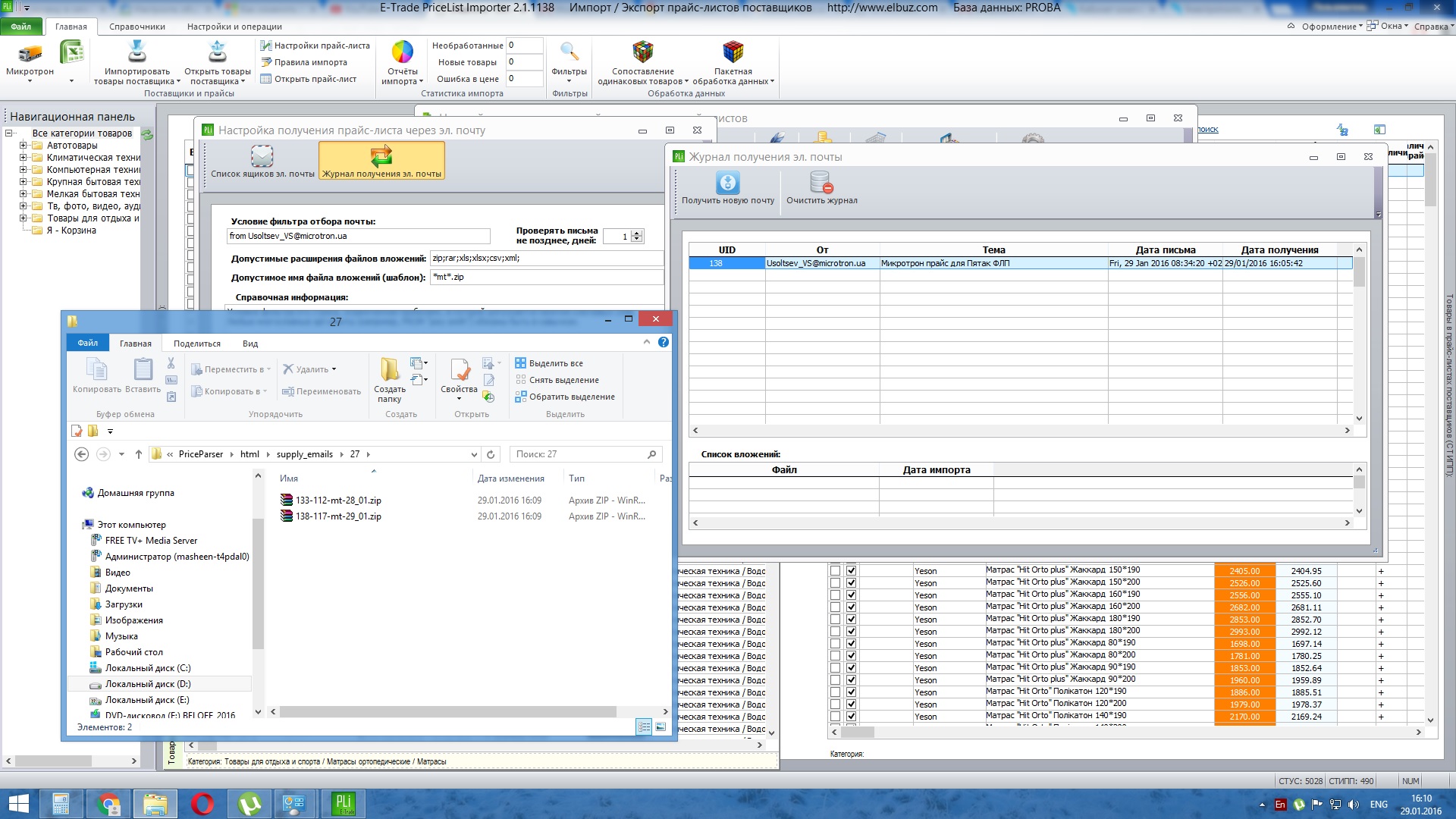Click the Explorer up-folder arrow
Image resolution: width=1456 pixels, height=819 pixels.
tap(139, 454)
